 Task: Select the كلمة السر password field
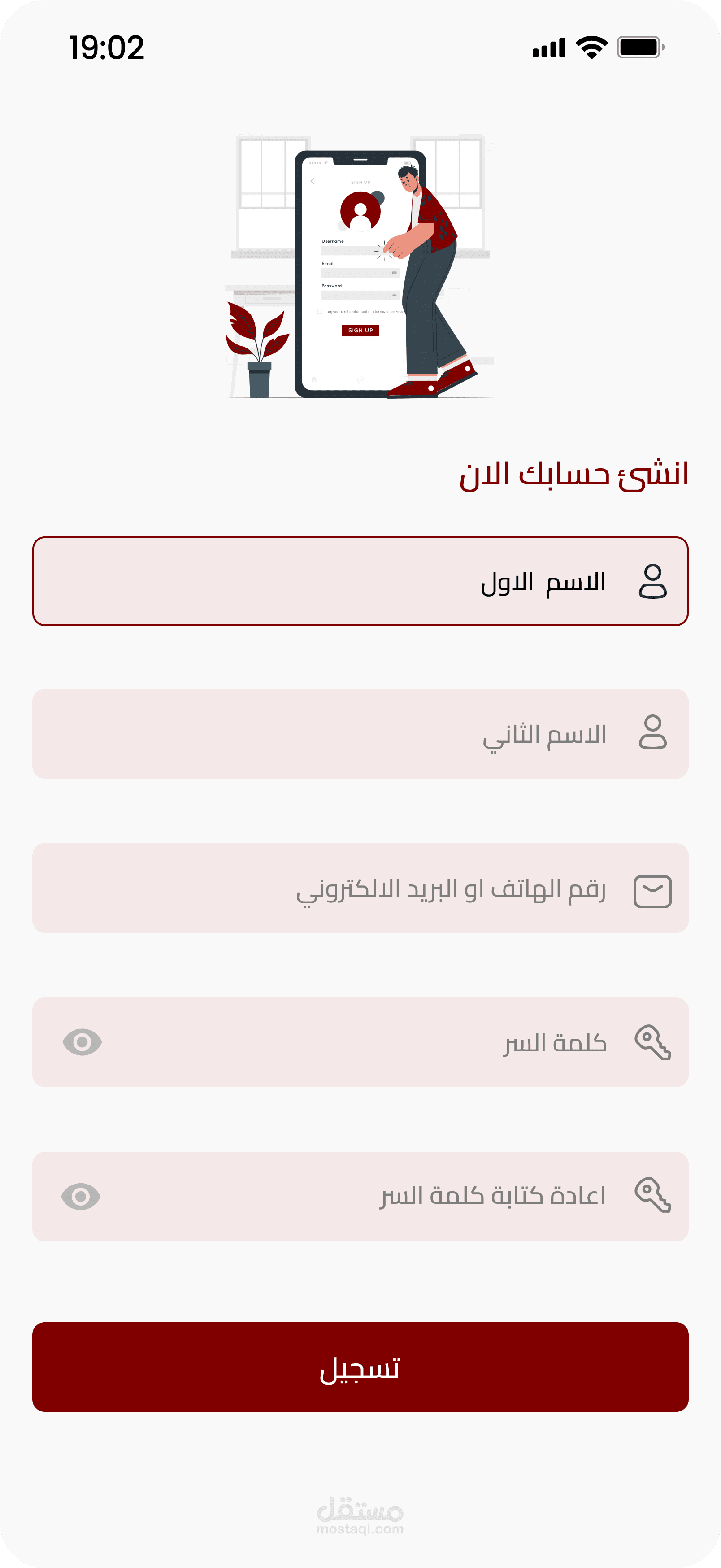pyautogui.click(x=360, y=1042)
